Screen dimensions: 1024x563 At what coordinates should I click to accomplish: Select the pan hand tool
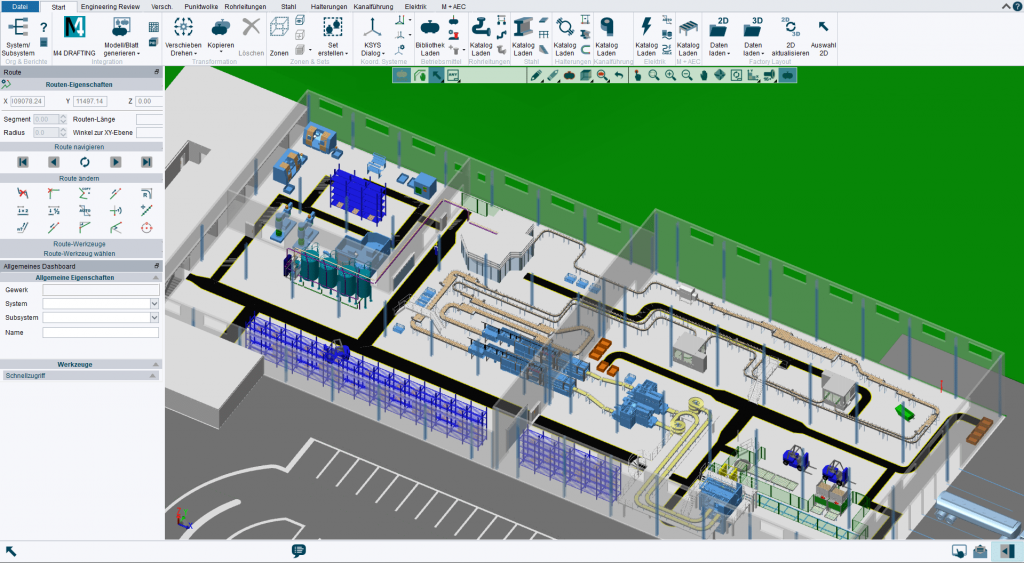(x=703, y=76)
